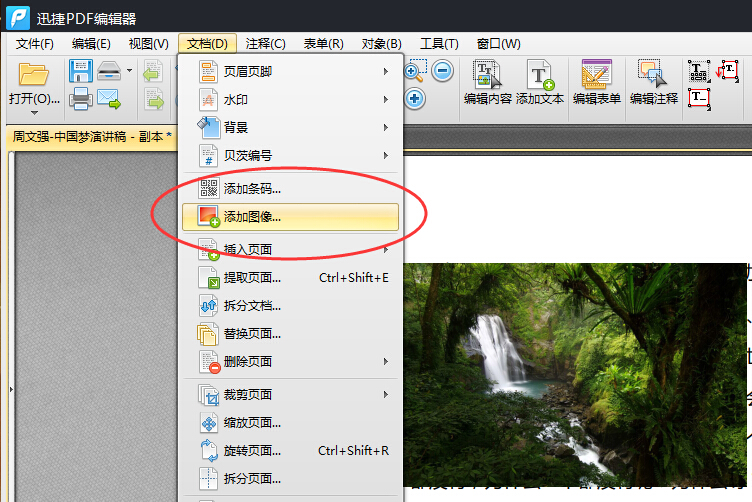This screenshot has height=502, width=752.
Task: Open the 视图(V) menu
Action: [149, 44]
